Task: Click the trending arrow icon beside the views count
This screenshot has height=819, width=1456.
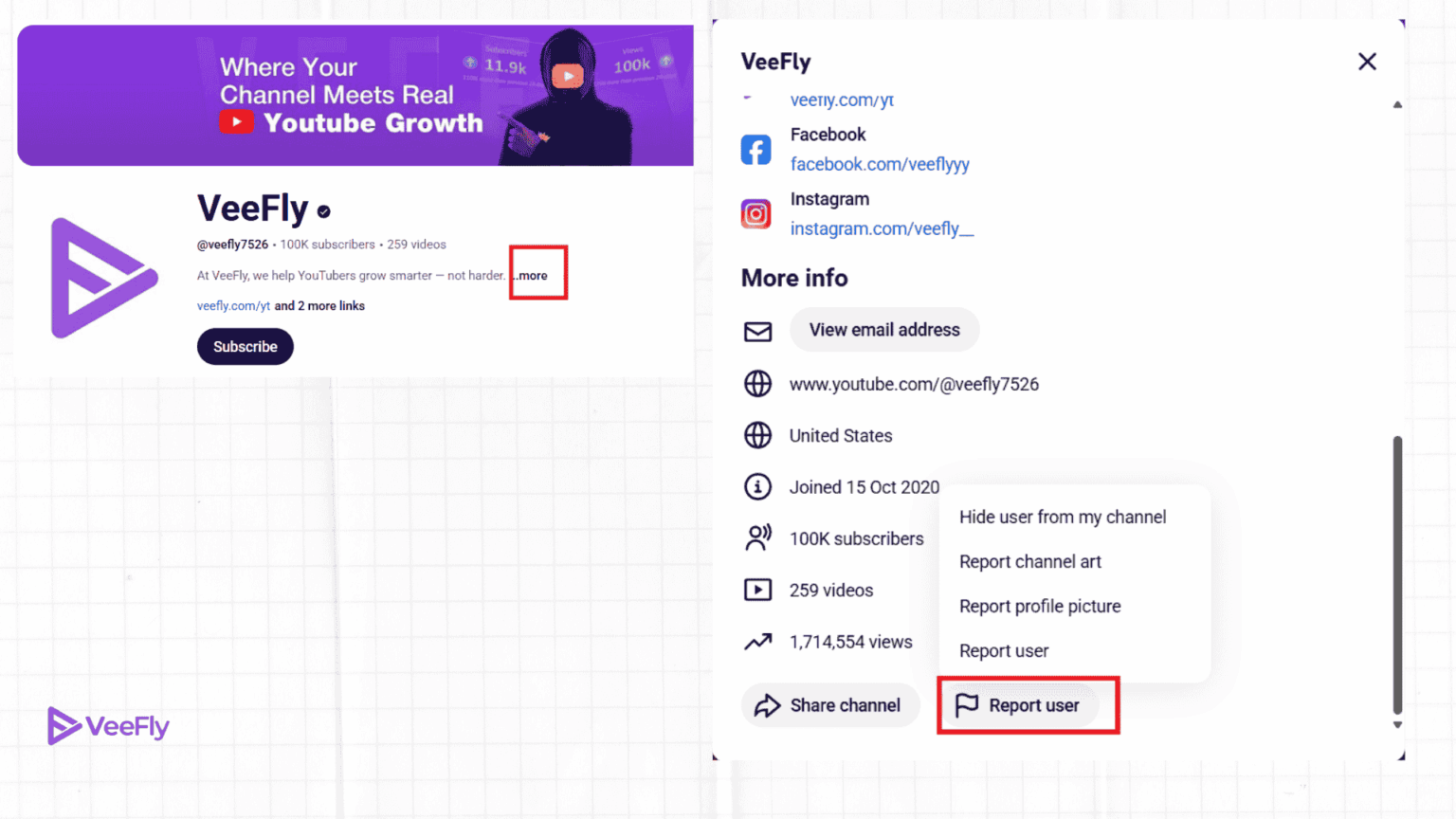Action: pyautogui.click(x=758, y=641)
